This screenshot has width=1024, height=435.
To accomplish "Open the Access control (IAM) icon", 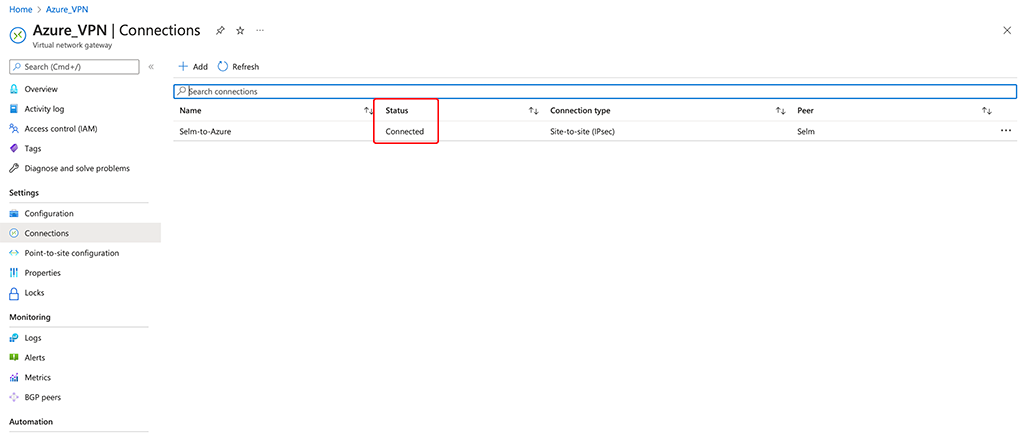I will [14, 129].
